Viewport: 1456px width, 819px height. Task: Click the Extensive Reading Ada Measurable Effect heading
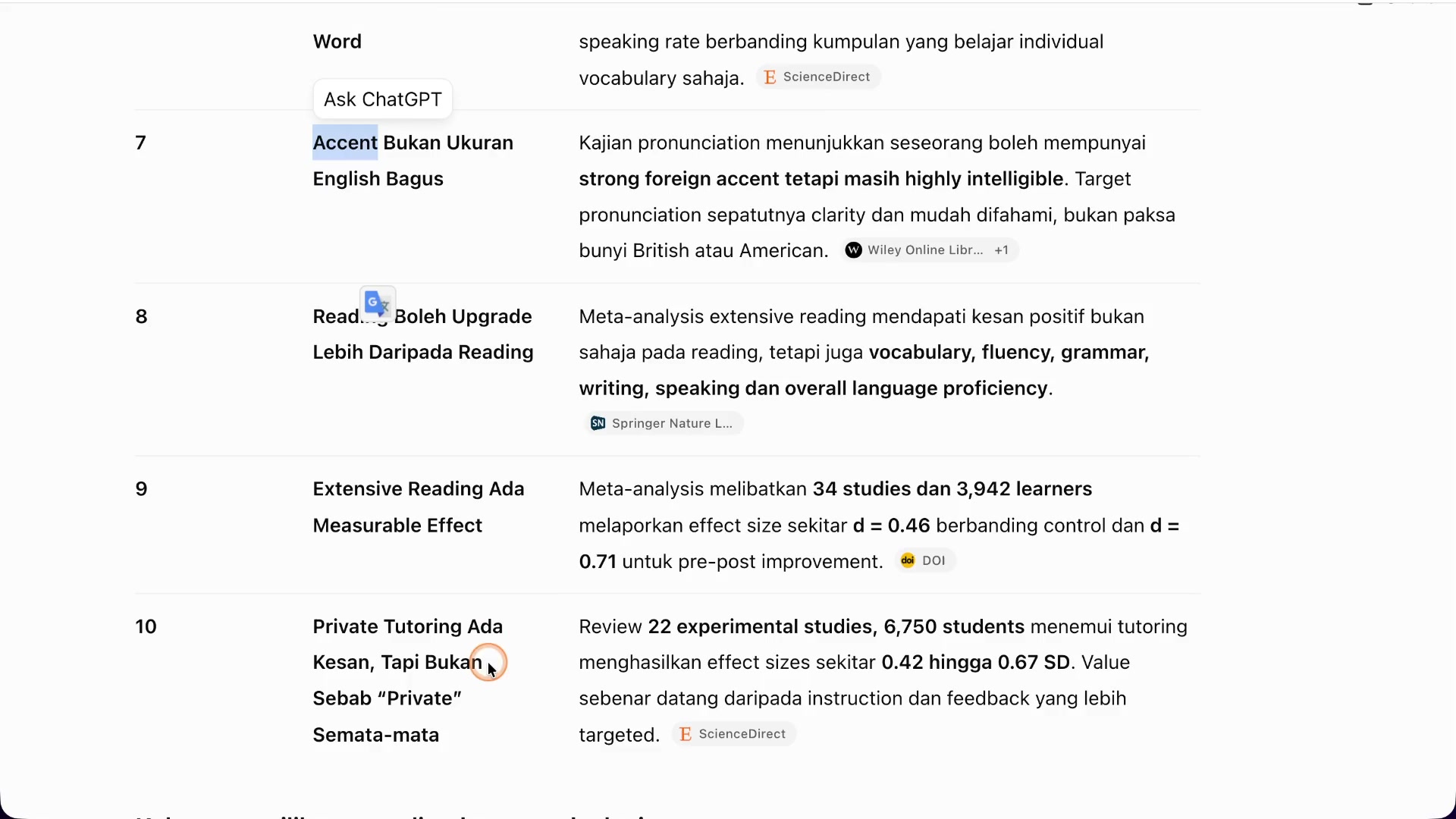click(x=419, y=507)
